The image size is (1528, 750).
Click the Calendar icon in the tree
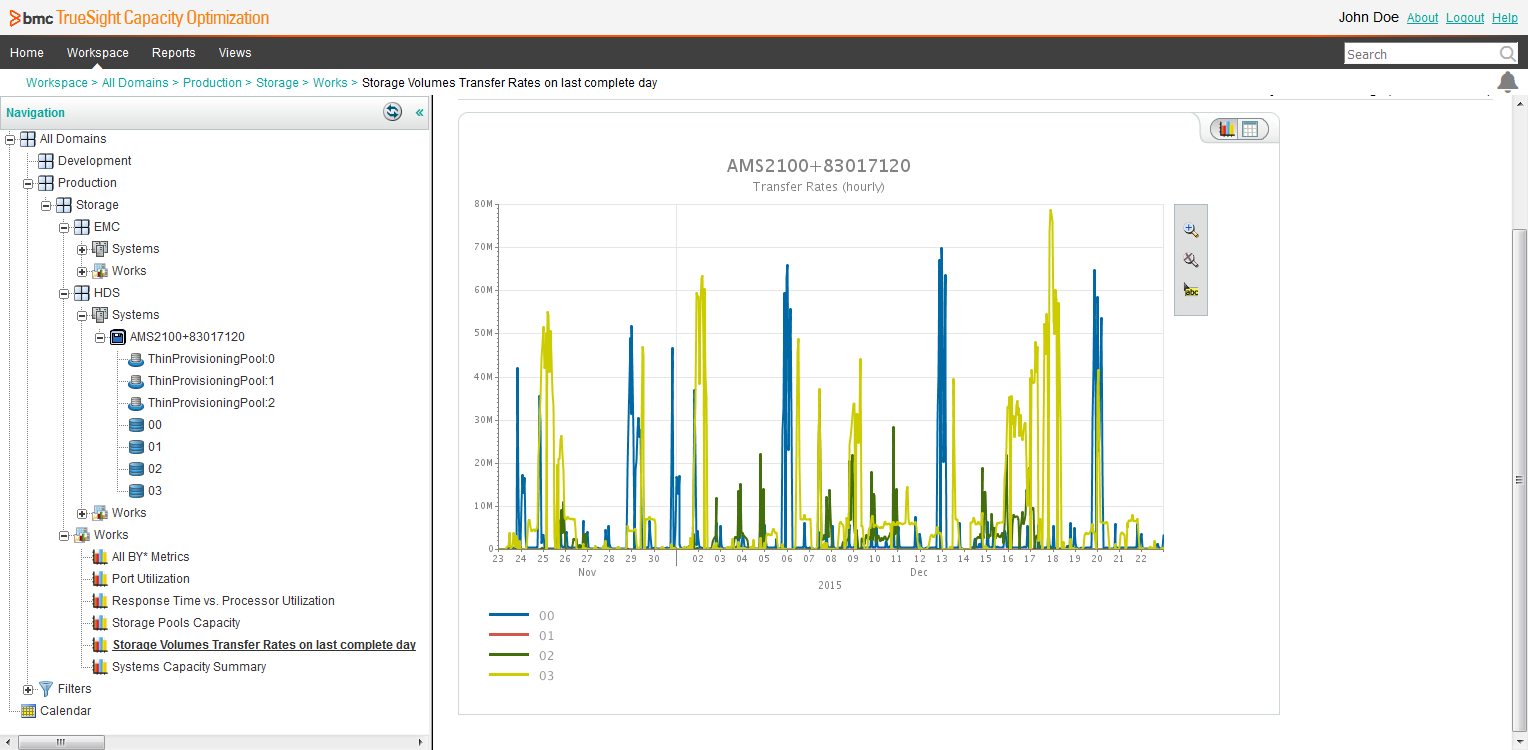coord(28,711)
